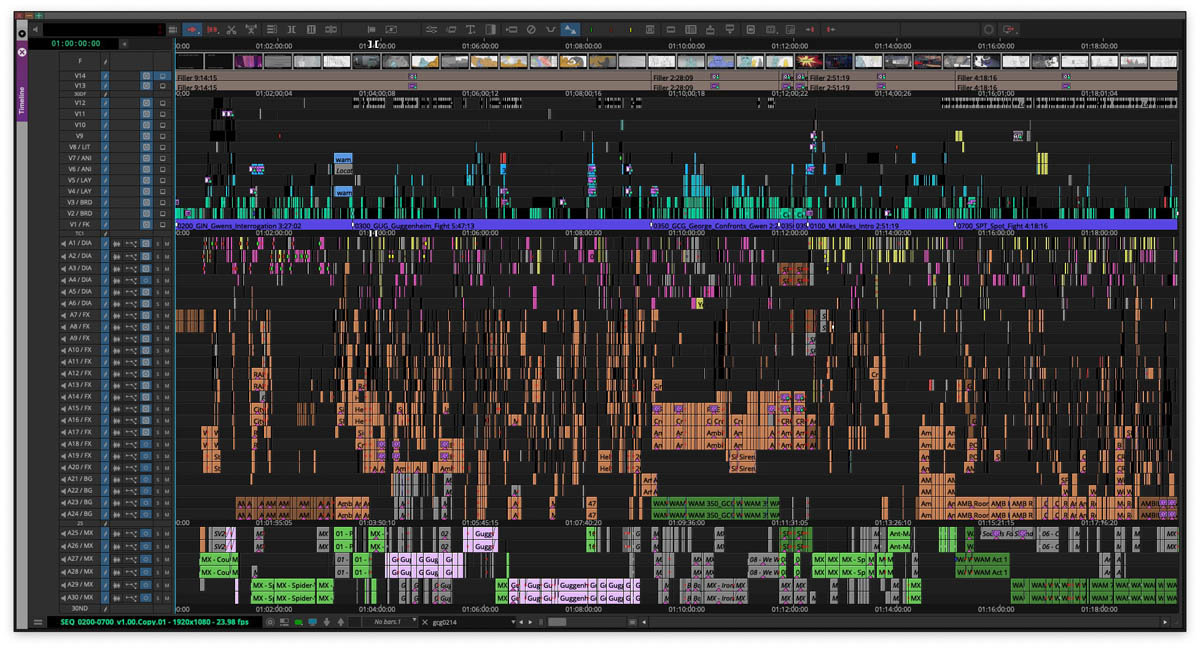Viewport: 1200px width, 648px height.
Task: Click the Remove Effect circle-slash icon
Action: 531,30
